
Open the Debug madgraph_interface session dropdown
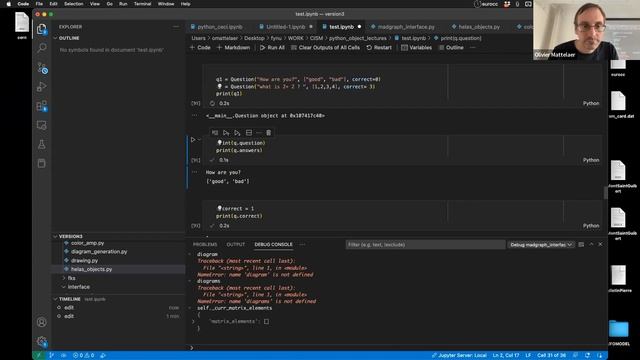541,244
